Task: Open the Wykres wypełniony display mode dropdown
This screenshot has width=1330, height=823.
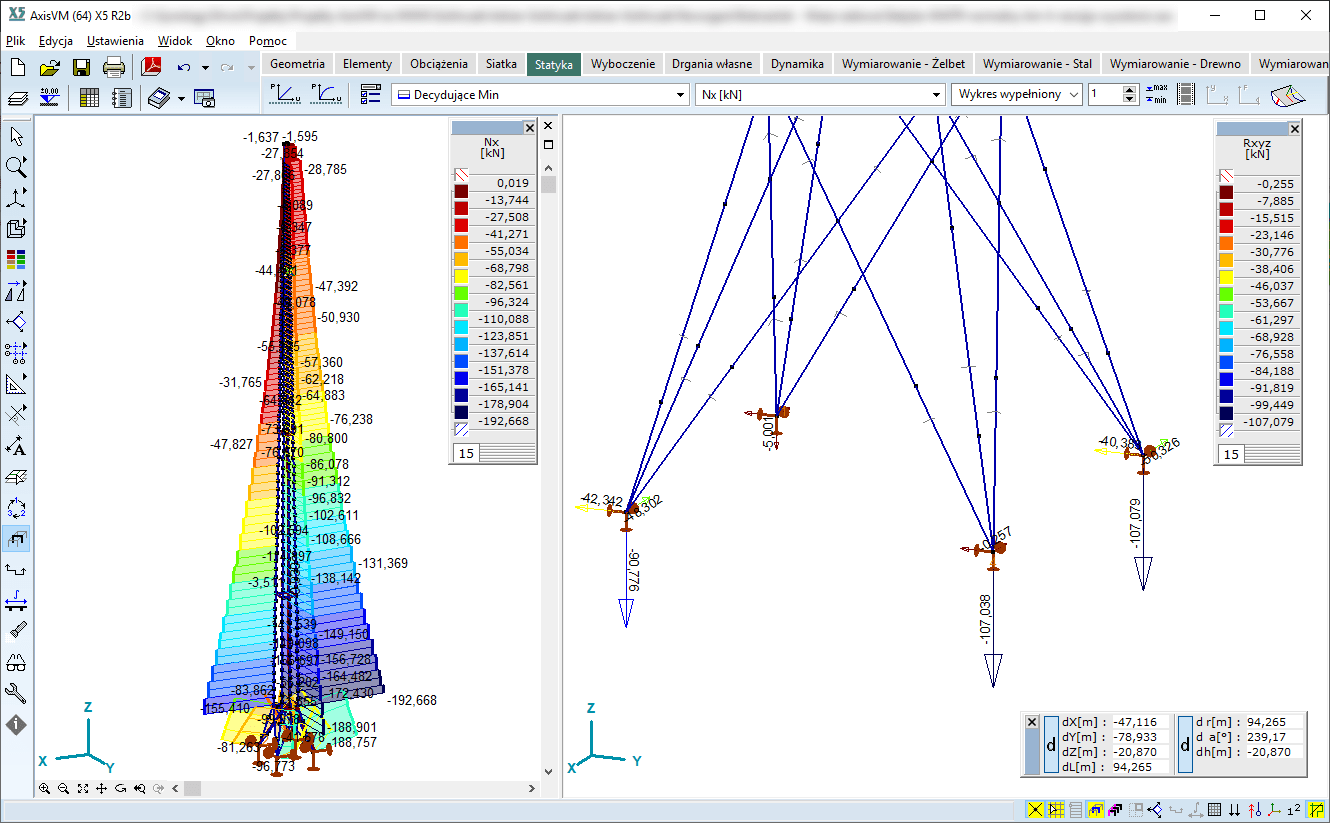Action: tap(1074, 94)
